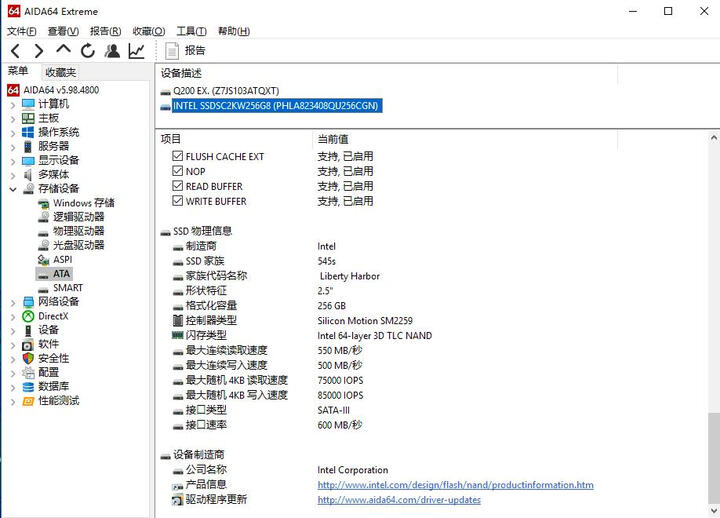Expand the DirectX tree node
The height and width of the screenshot is (518, 720).
pos(13,317)
